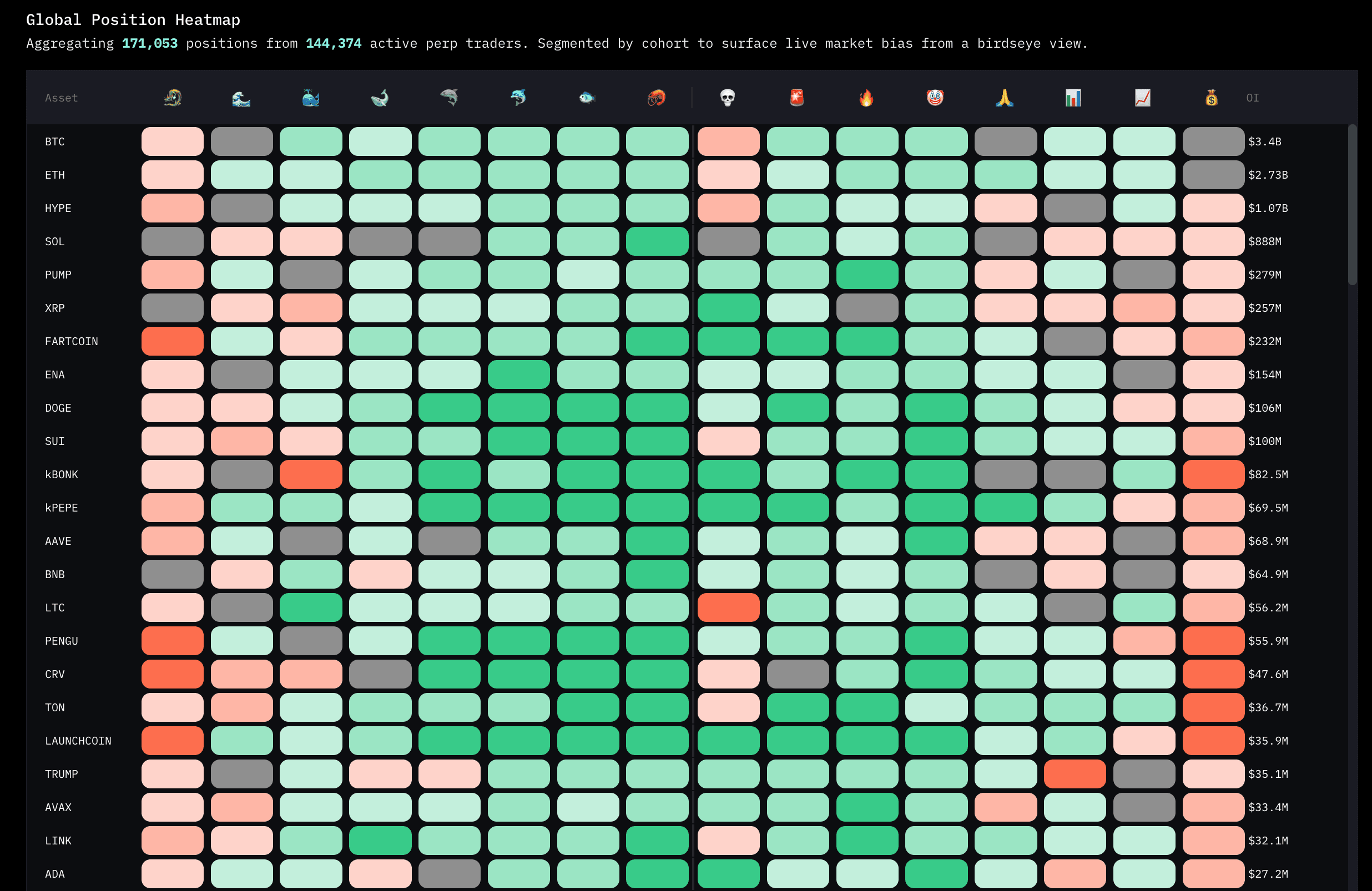The image size is (1372, 891).
Task: Click the bar chart cohort icon
Action: 1074,98
